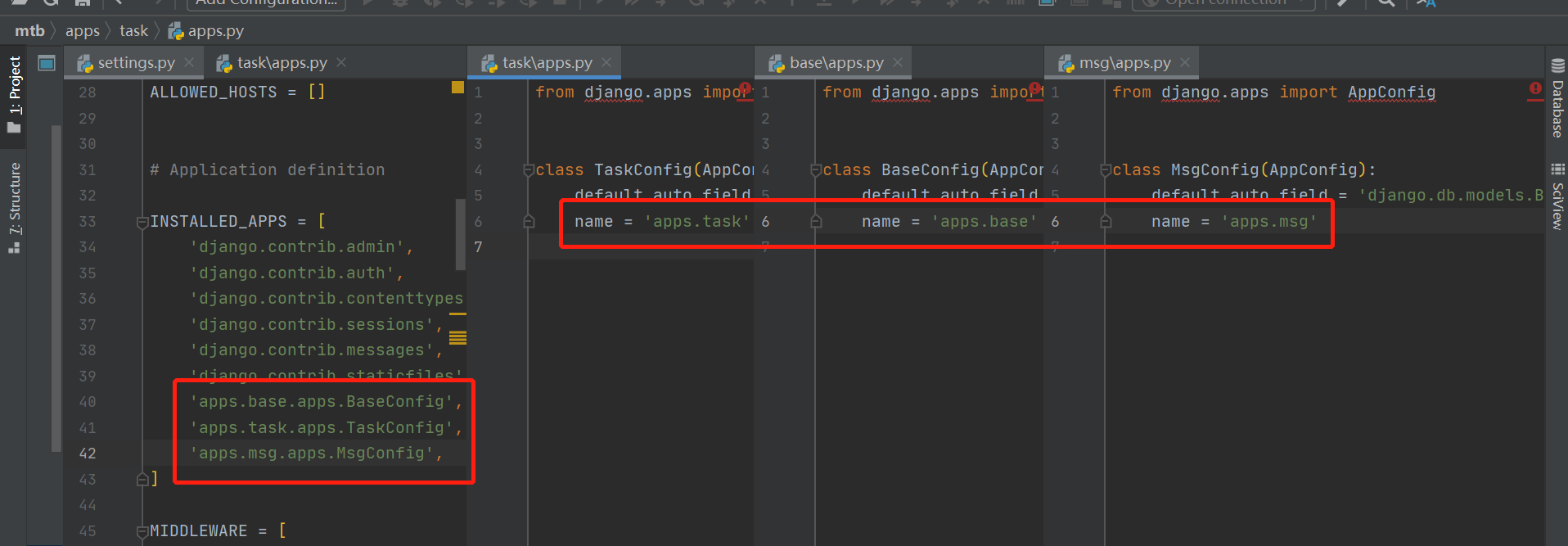Click red error indicator in base\apps.py editor
The image size is (1568, 546).
pyautogui.click(x=1035, y=88)
